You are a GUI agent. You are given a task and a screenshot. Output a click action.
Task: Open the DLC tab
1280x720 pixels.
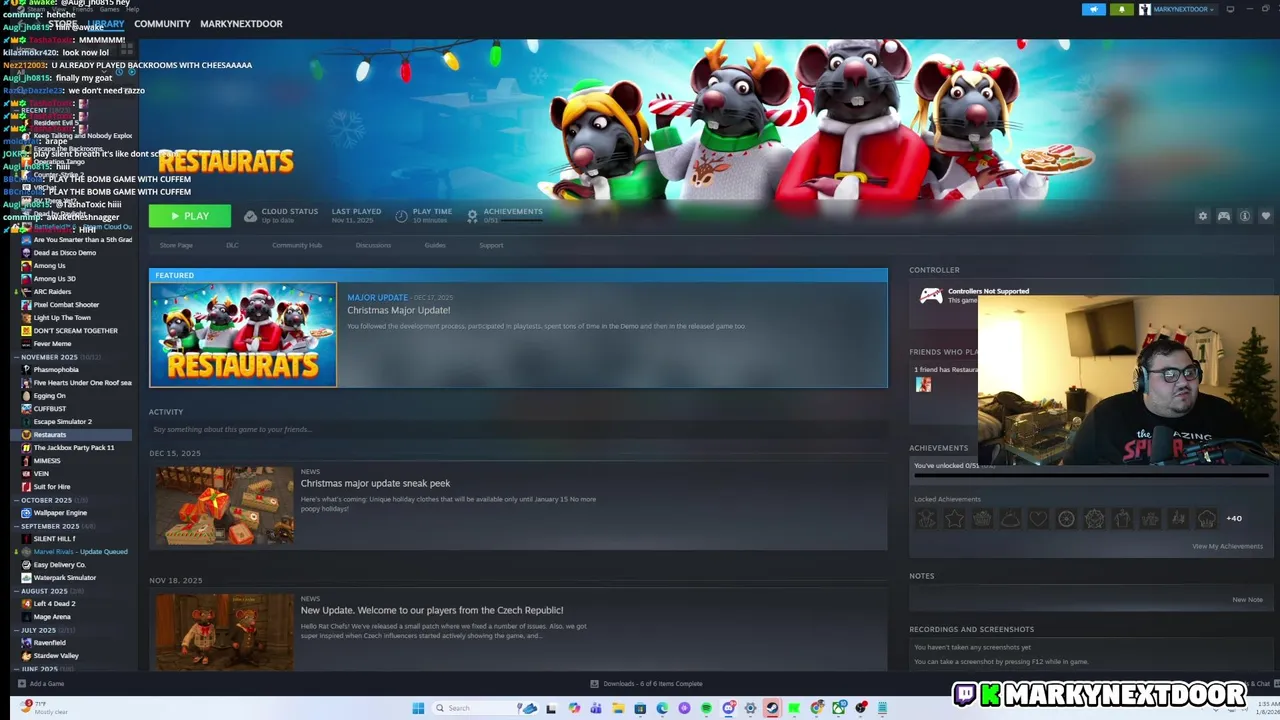[x=232, y=245]
